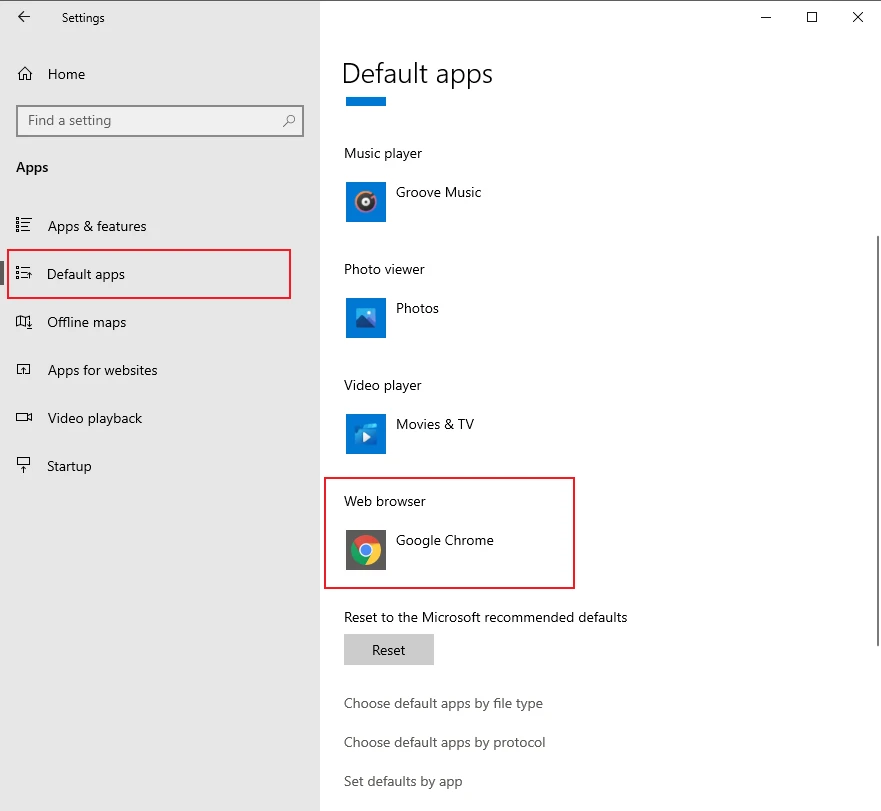This screenshot has width=881, height=811.
Task: Click the Photo viewer heading text
Action: pos(384,269)
